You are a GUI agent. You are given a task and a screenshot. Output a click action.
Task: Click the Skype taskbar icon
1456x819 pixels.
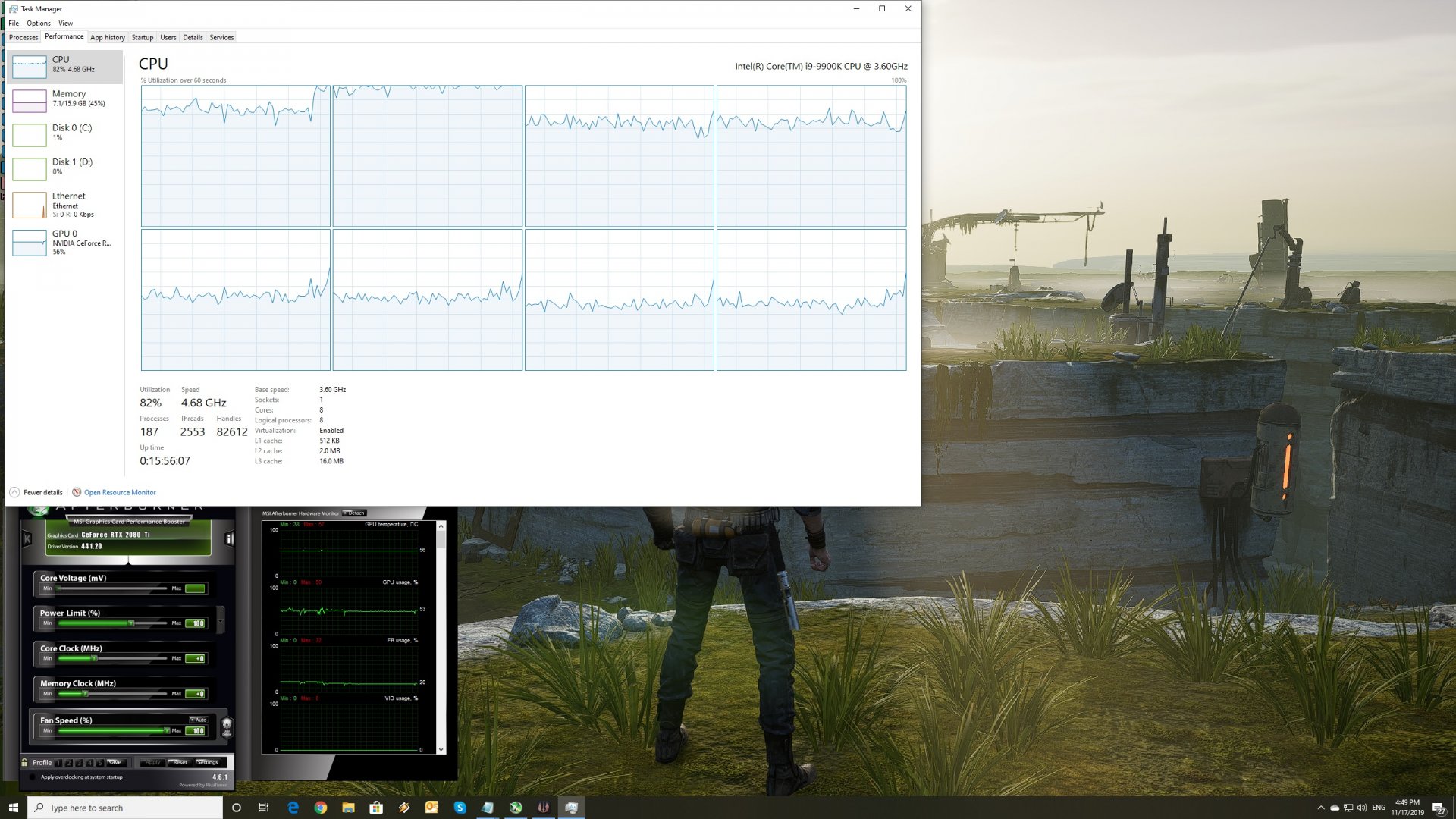[460, 808]
